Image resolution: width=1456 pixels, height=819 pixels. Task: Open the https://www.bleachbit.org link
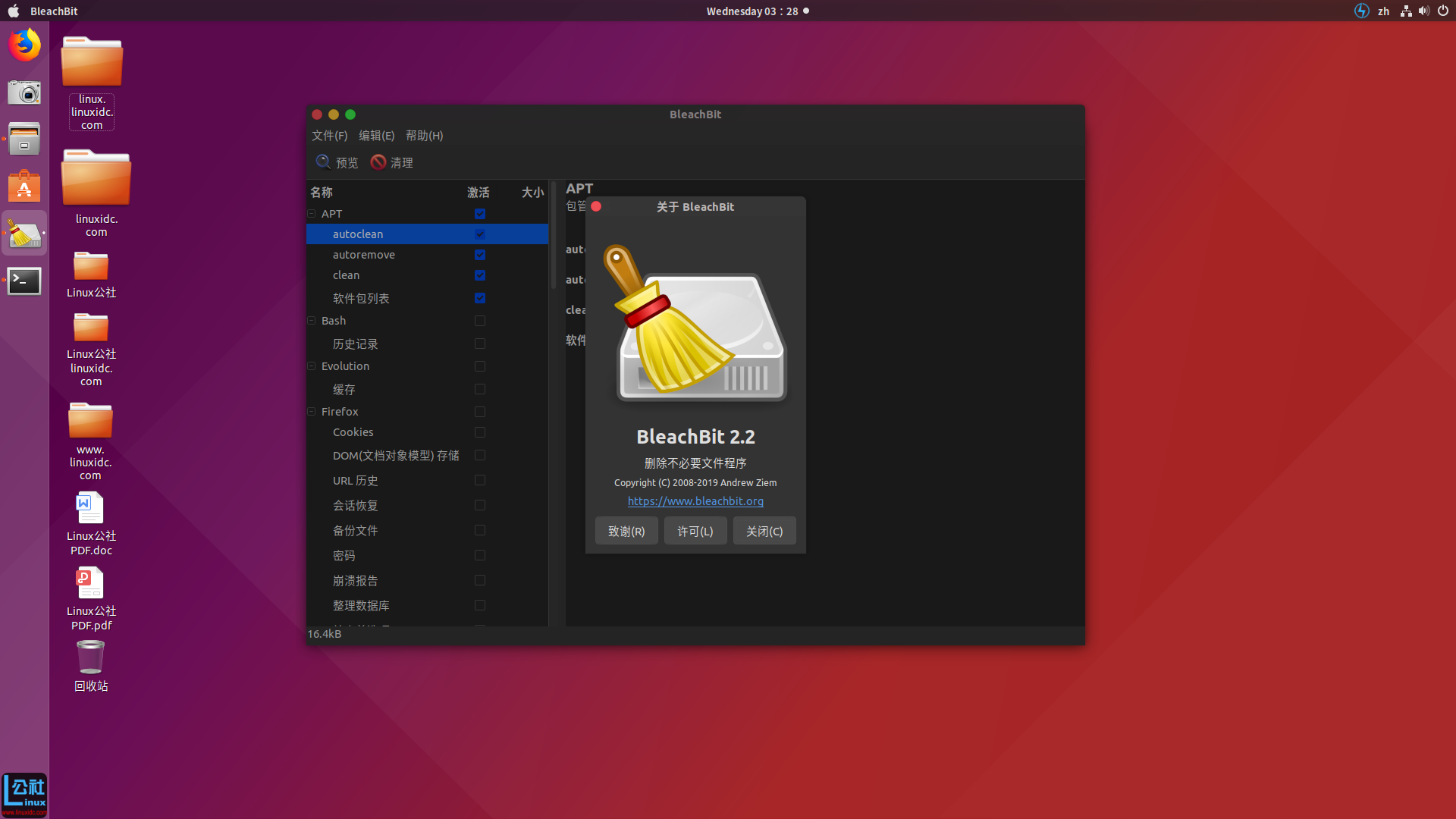pos(695,501)
